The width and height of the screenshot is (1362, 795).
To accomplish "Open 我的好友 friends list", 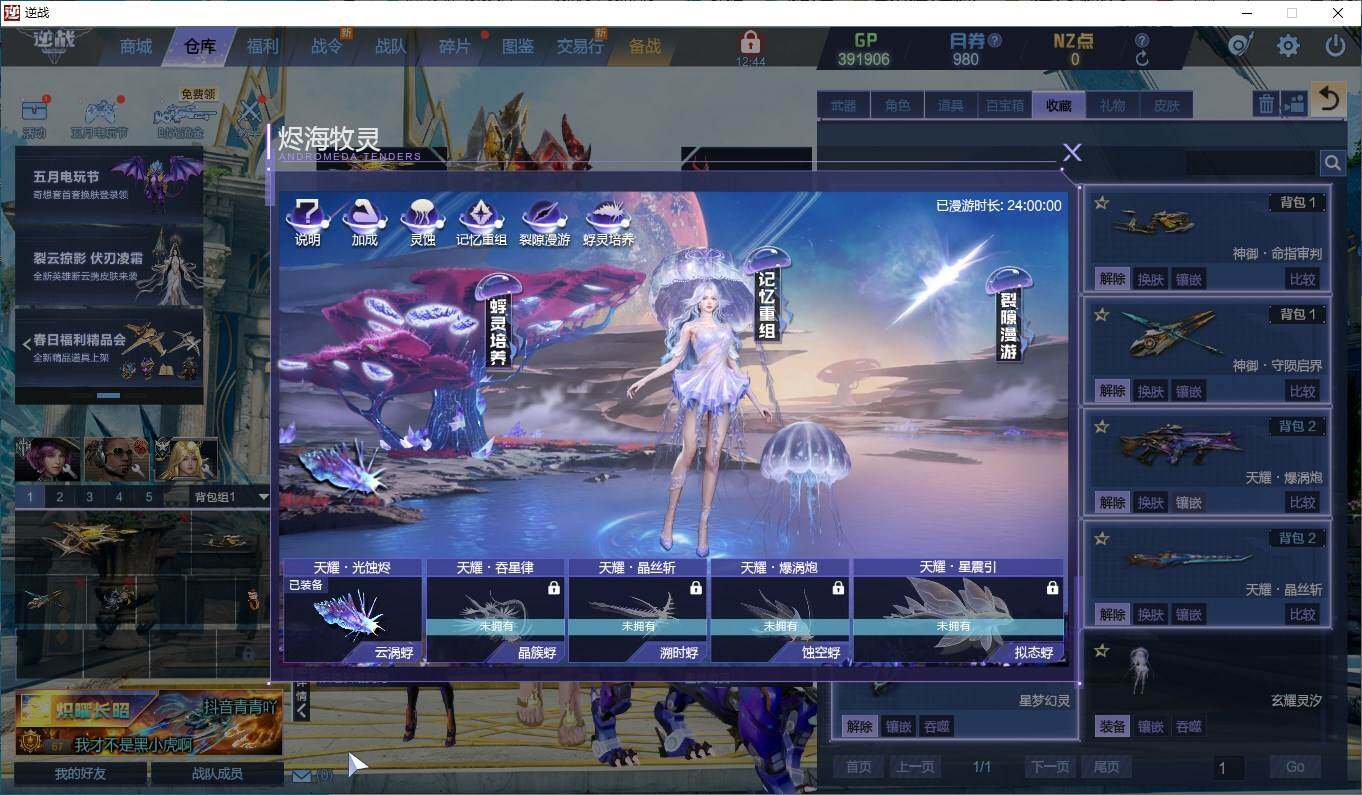I will click(x=80, y=773).
